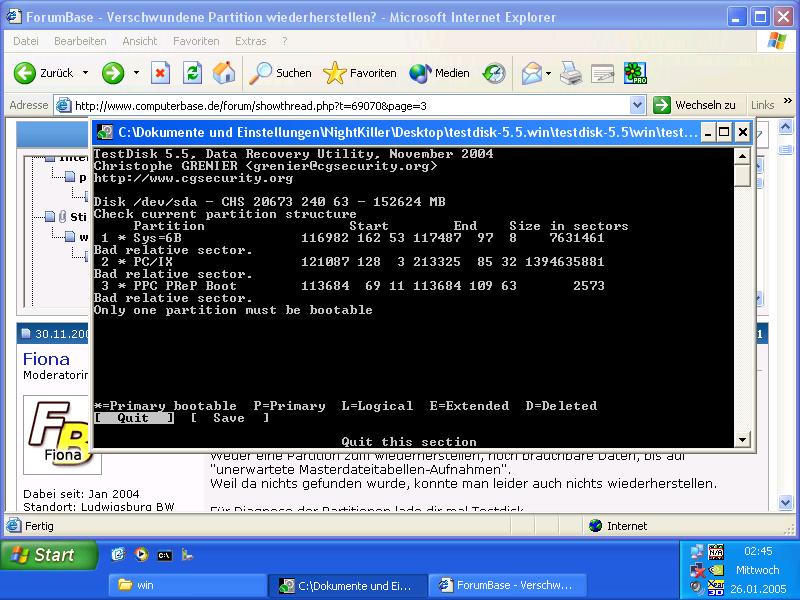
Task: Click the Print icon in toolbar
Action: click(x=570, y=73)
